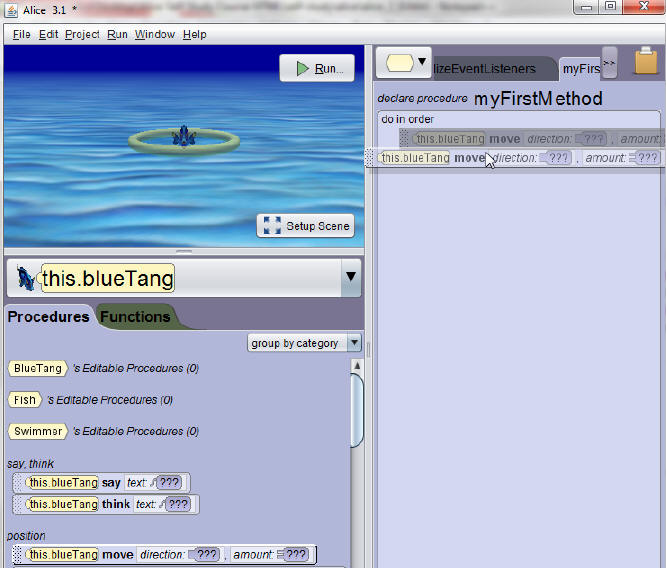This screenshot has width=666, height=568.
Task: Open the Window menu
Action: point(155,34)
